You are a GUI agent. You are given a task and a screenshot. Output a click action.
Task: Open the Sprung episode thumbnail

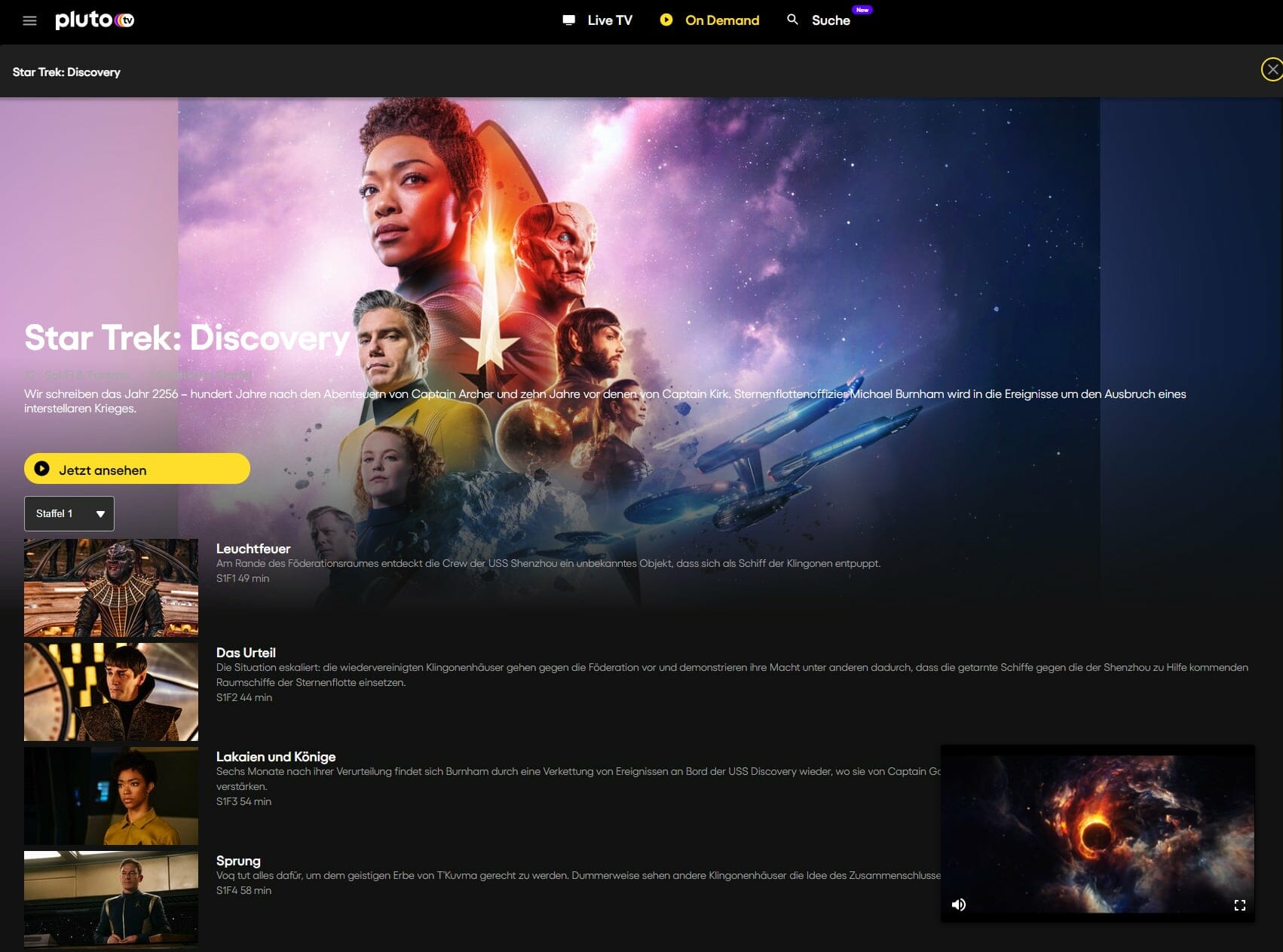(x=112, y=900)
